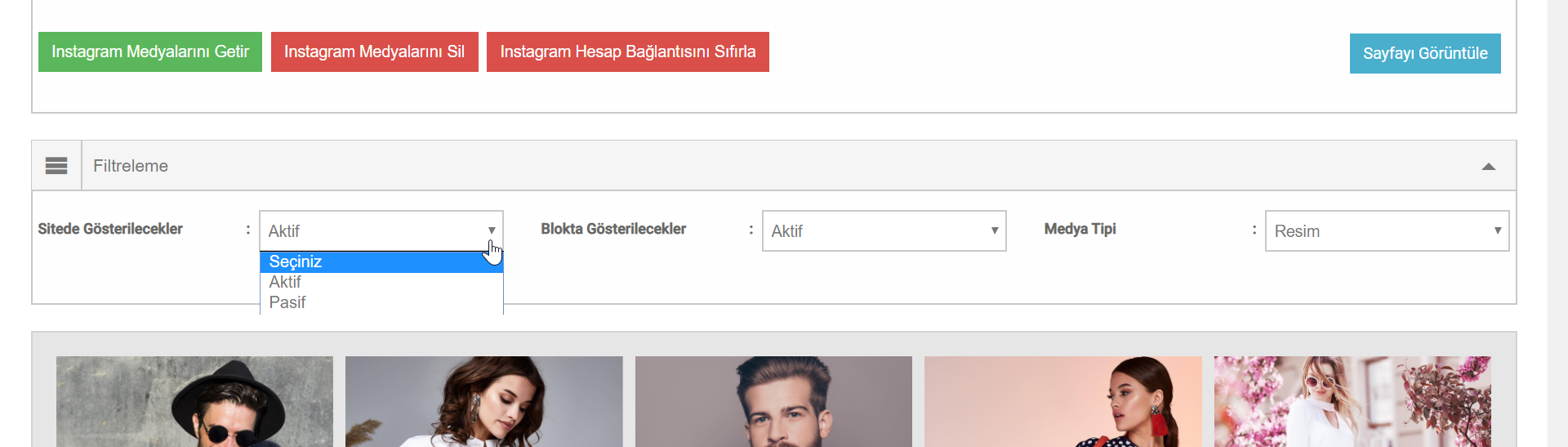Open thumbnail of bearded man on grey background
The height and width of the screenshot is (447, 1568).
[773, 401]
